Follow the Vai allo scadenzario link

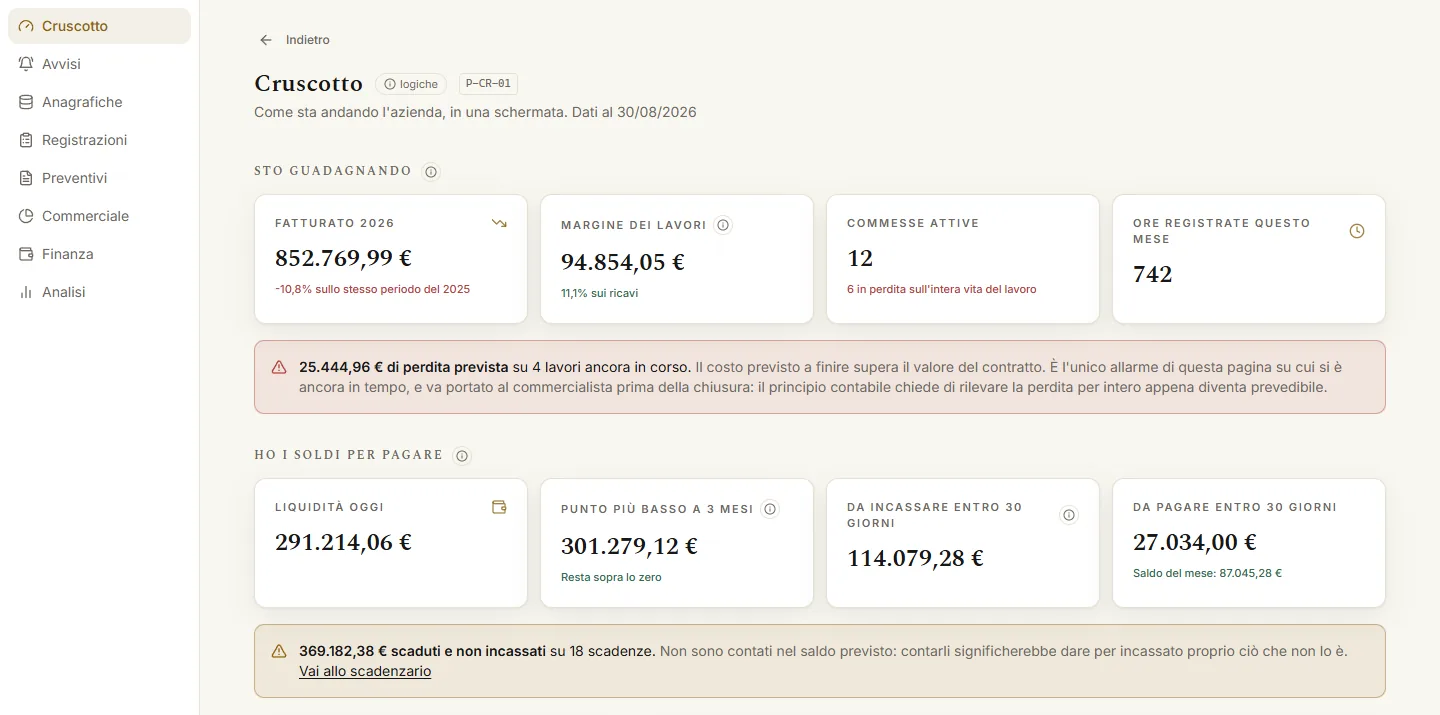point(365,671)
